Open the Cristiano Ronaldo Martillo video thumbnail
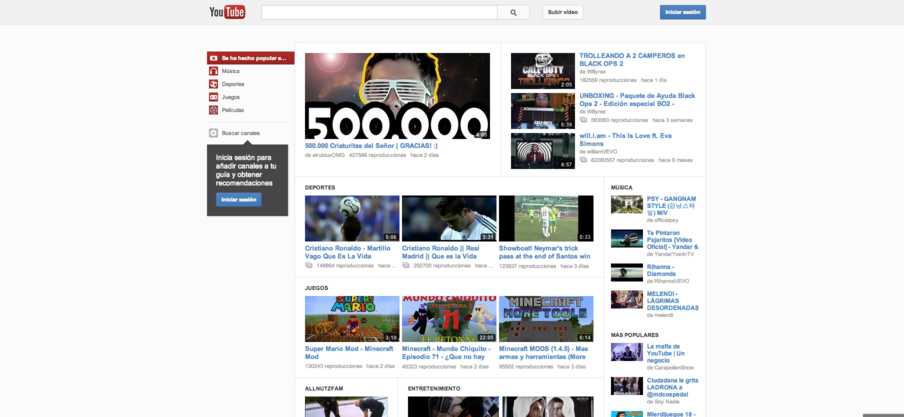The width and height of the screenshot is (904, 417). pyautogui.click(x=352, y=218)
